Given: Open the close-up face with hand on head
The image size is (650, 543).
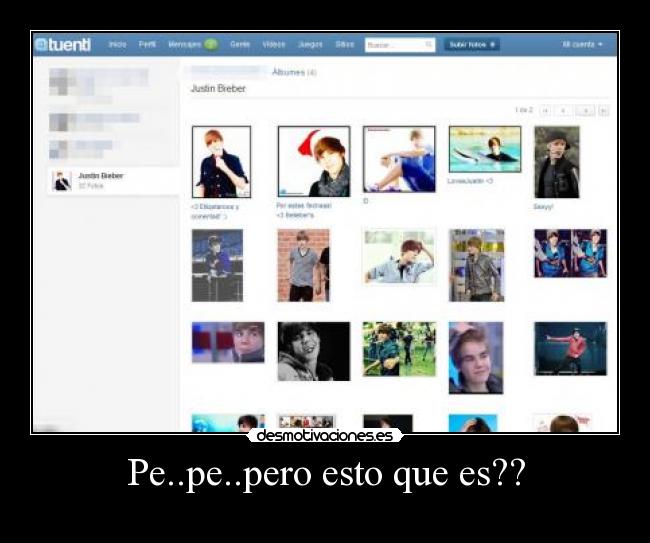Looking at the screenshot, I should pyautogui.click(x=476, y=358).
